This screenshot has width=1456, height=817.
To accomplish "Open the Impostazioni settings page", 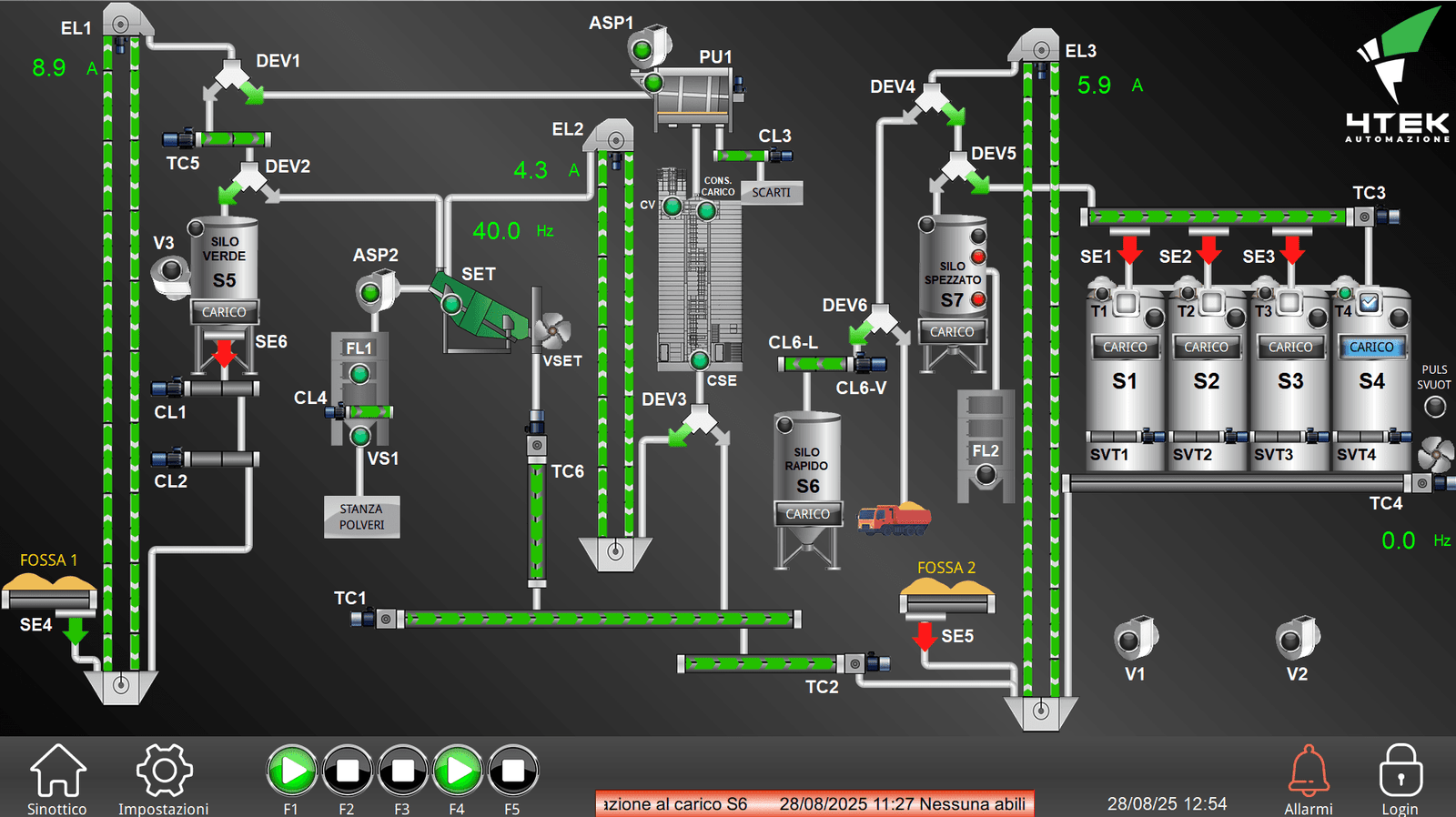I will point(164,772).
